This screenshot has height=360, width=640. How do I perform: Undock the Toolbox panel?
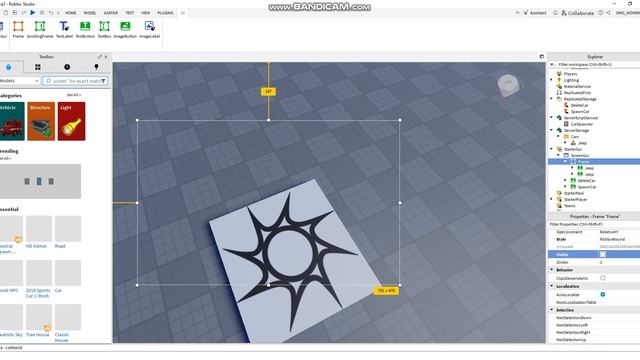tap(100, 57)
